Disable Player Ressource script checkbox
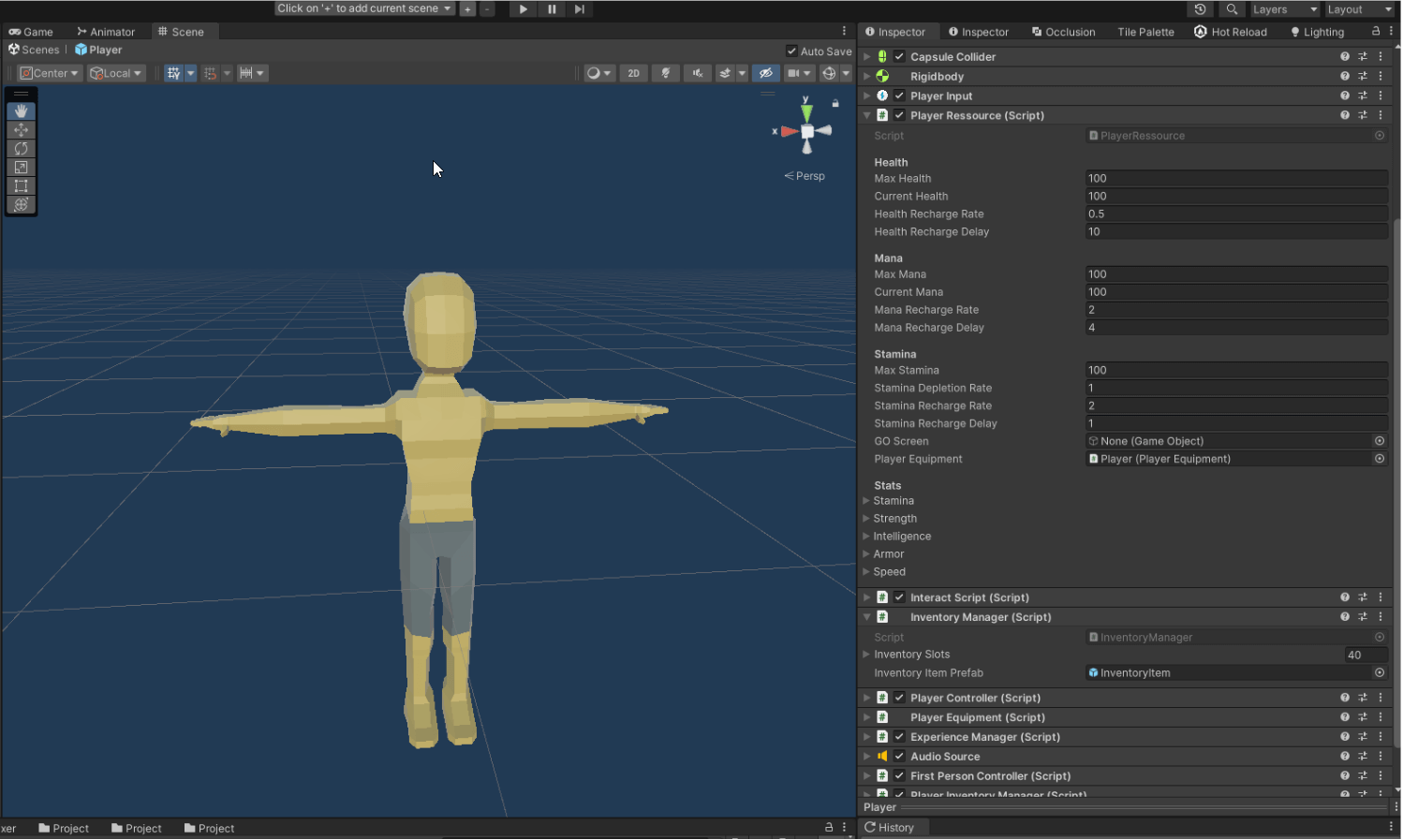1403x840 pixels. point(899,115)
